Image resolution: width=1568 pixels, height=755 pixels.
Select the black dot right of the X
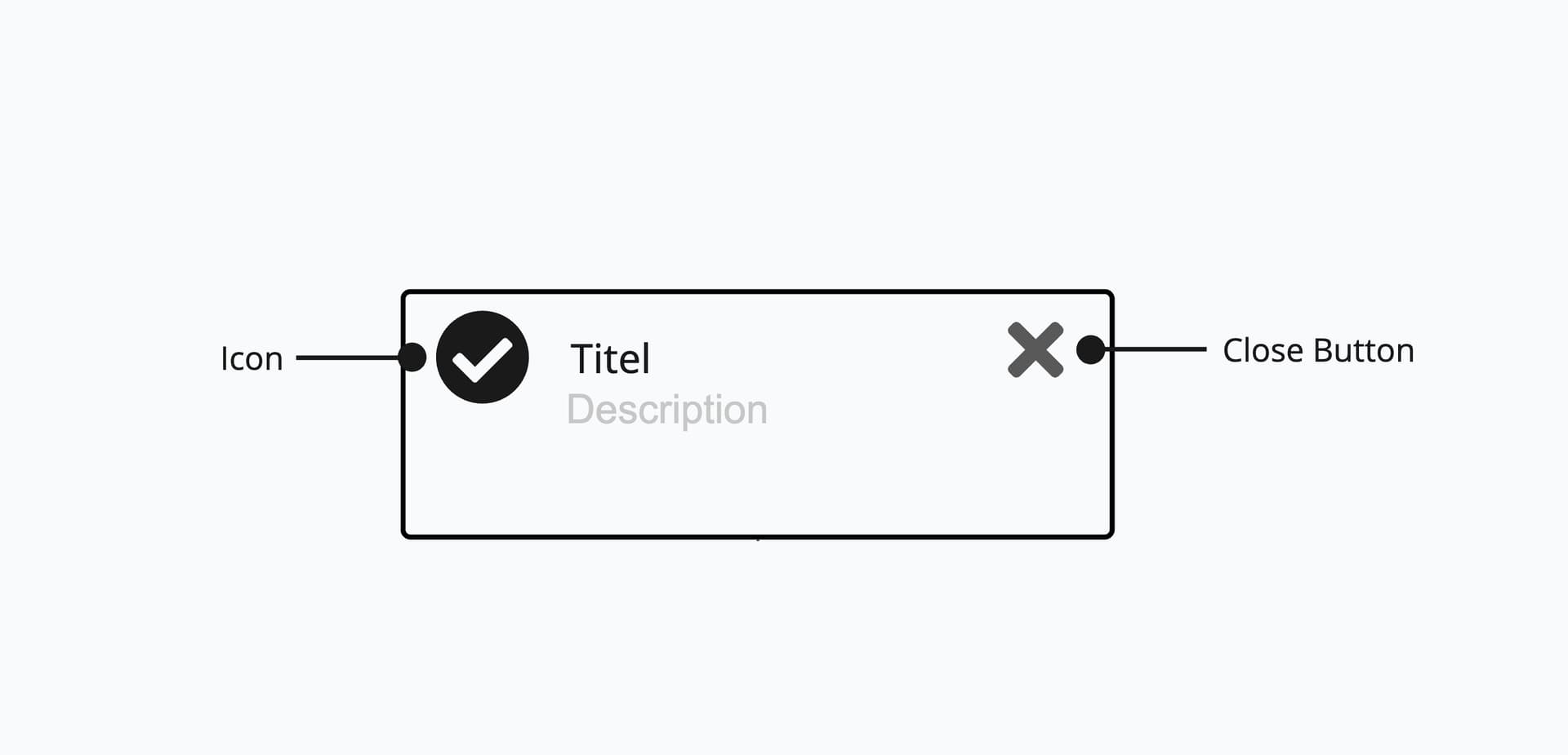click(1090, 349)
